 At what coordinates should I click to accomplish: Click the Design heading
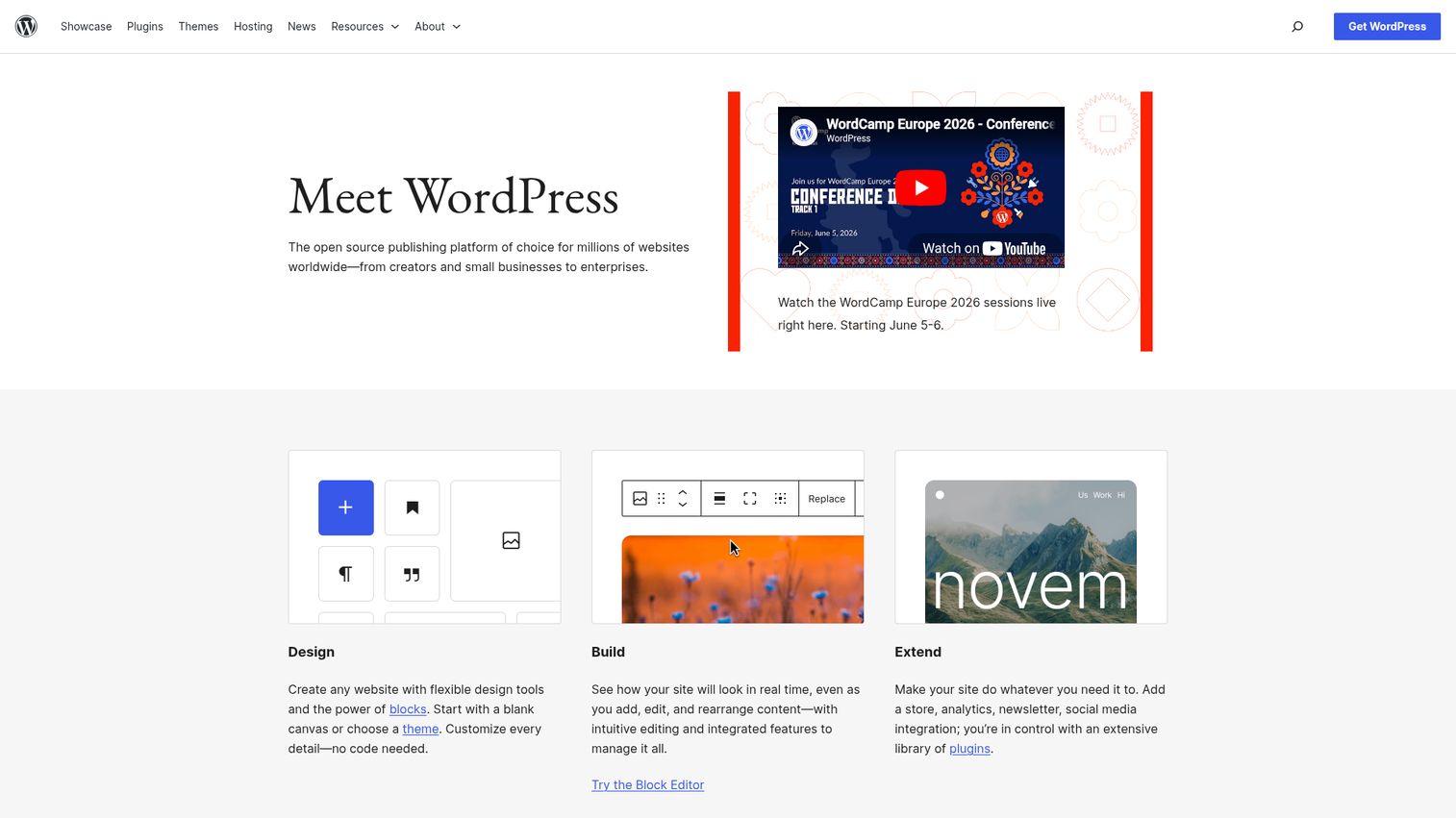312,652
